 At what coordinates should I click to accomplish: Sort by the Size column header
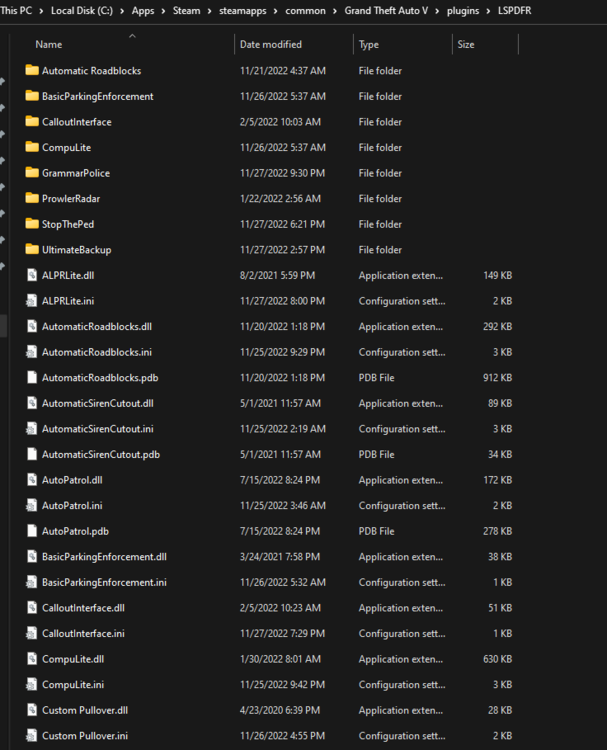point(466,44)
